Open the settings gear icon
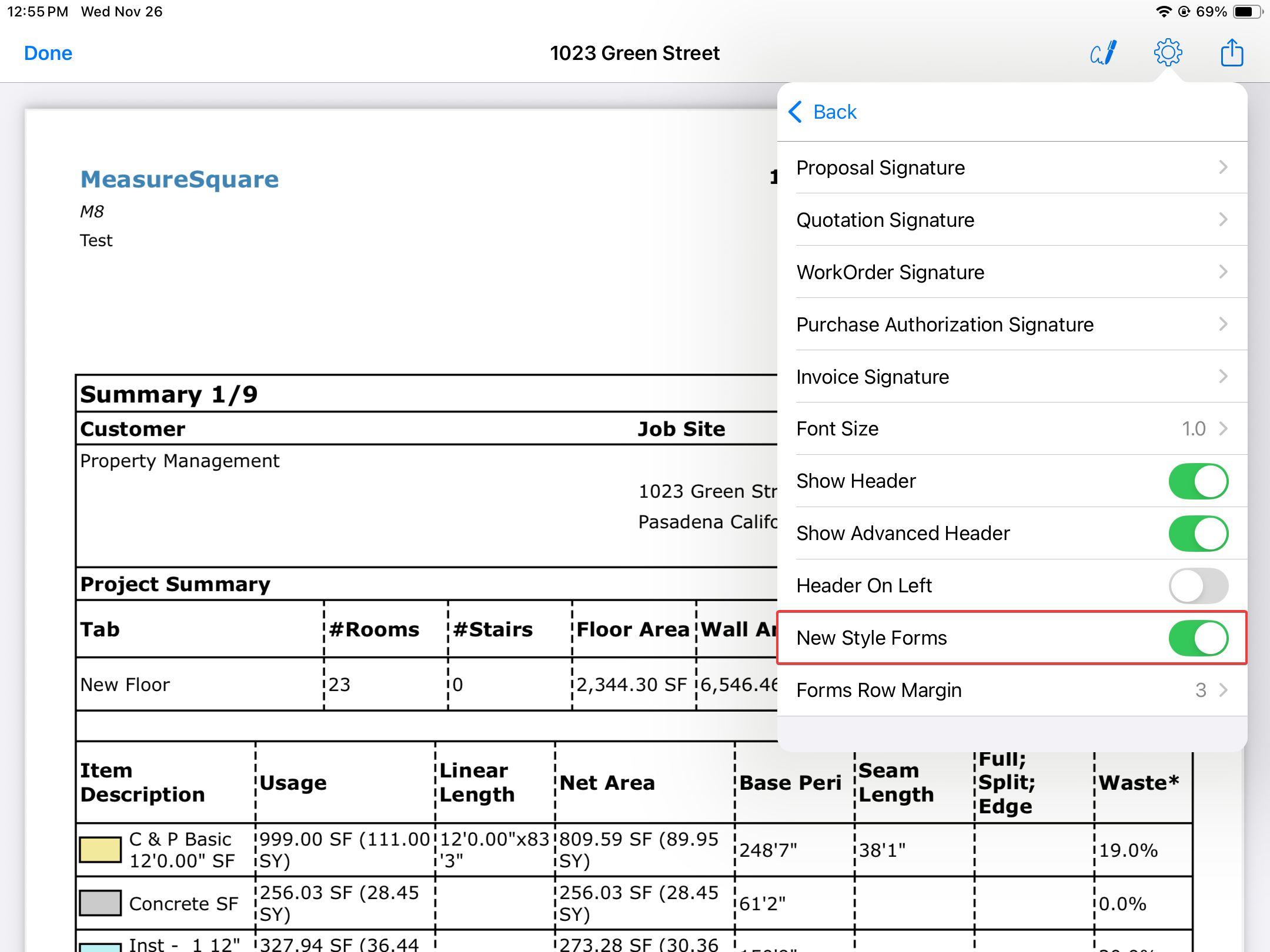Viewport: 1270px width, 952px height. 1168,53
